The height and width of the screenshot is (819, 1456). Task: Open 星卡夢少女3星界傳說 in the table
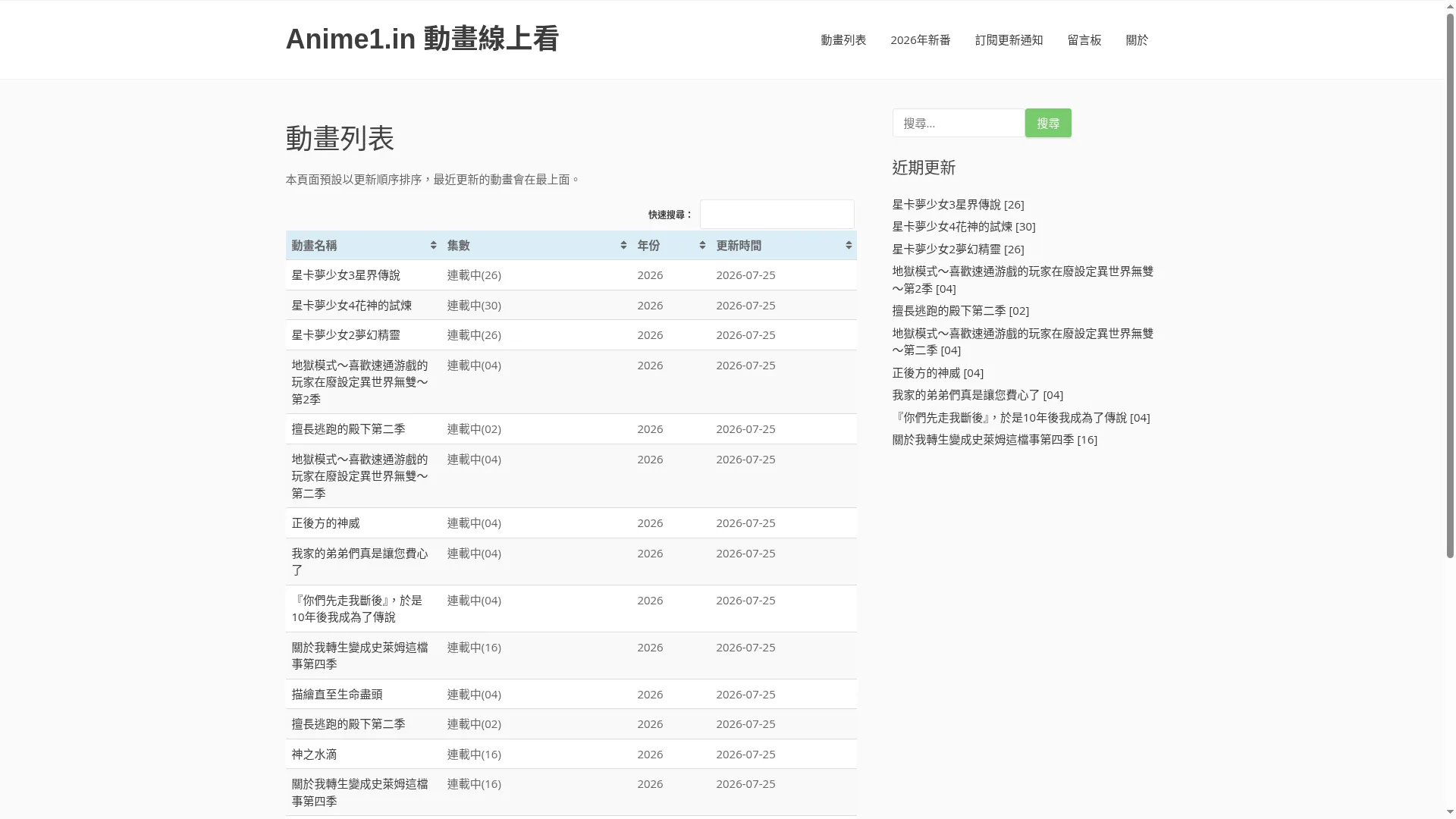click(346, 275)
